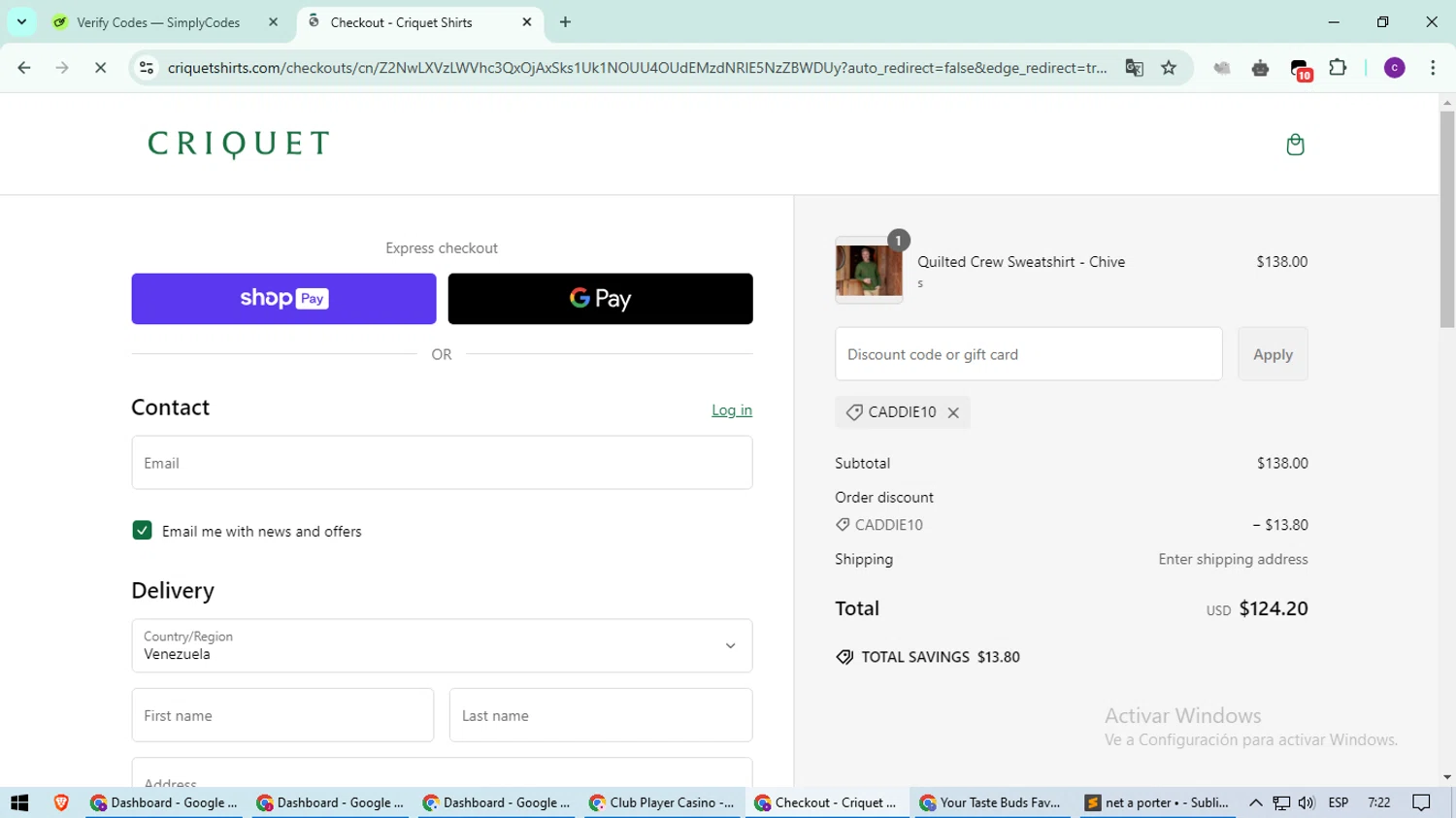This screenshot has height=818, width=1456.
Task: Open the tab search dropdown arrow
Action: pyautogui.click(x=21, y=21)
